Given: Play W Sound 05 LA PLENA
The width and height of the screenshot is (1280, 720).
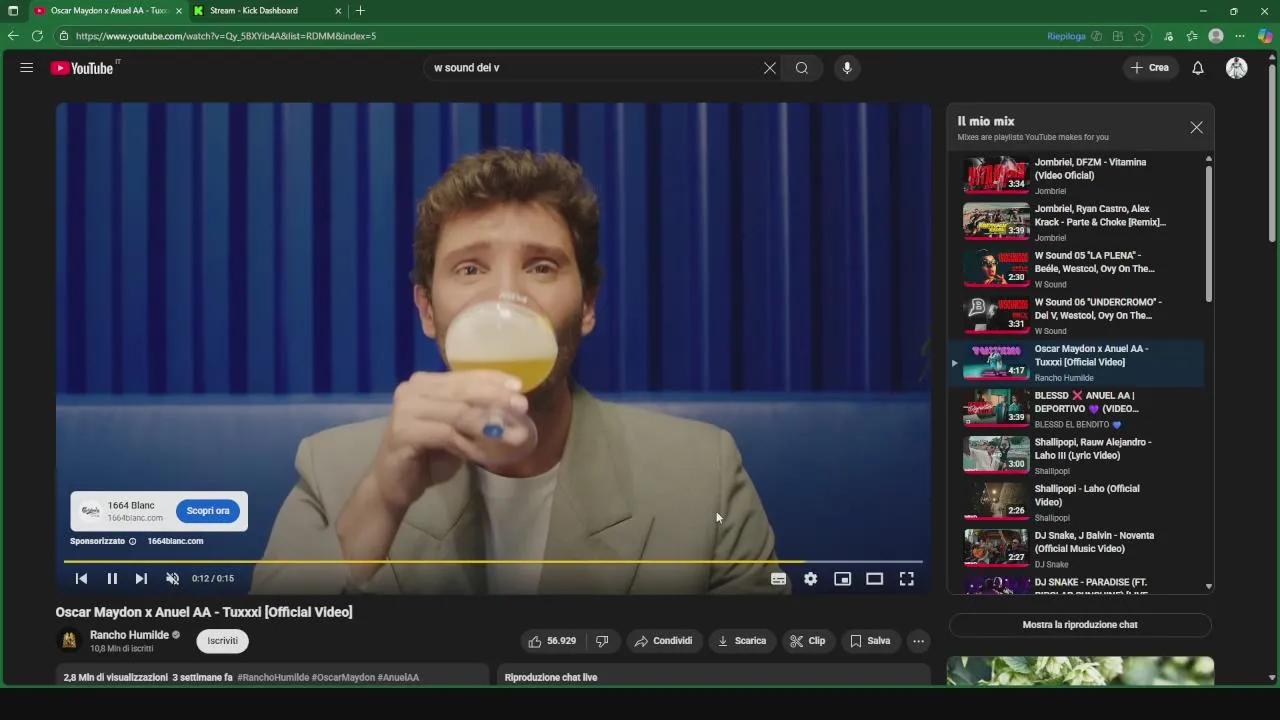Looking at the screenshot, I should 1075,269.
